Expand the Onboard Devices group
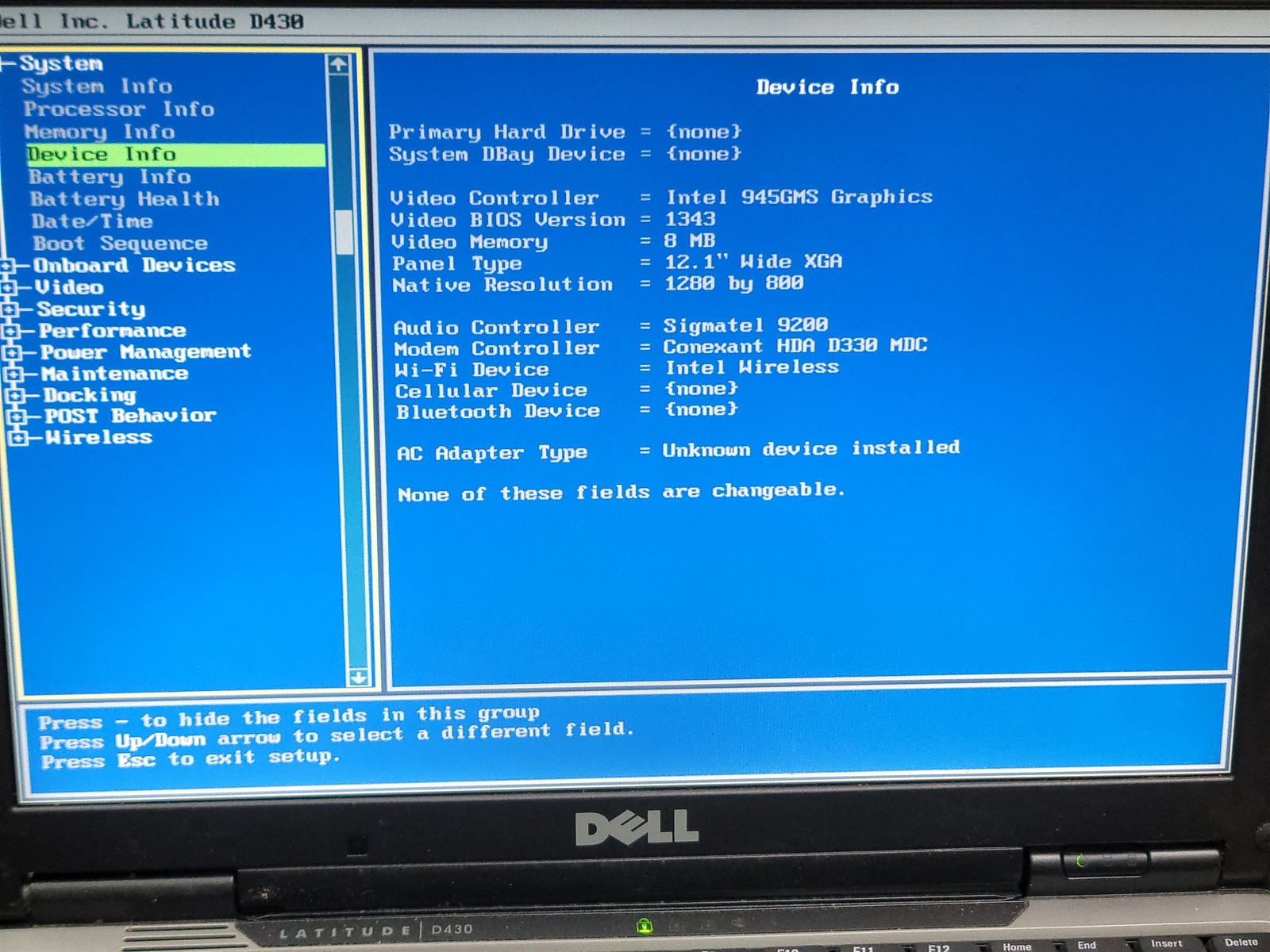Image resolution: width=1270 pixels, height=952 pixels. tap(8, 266)
